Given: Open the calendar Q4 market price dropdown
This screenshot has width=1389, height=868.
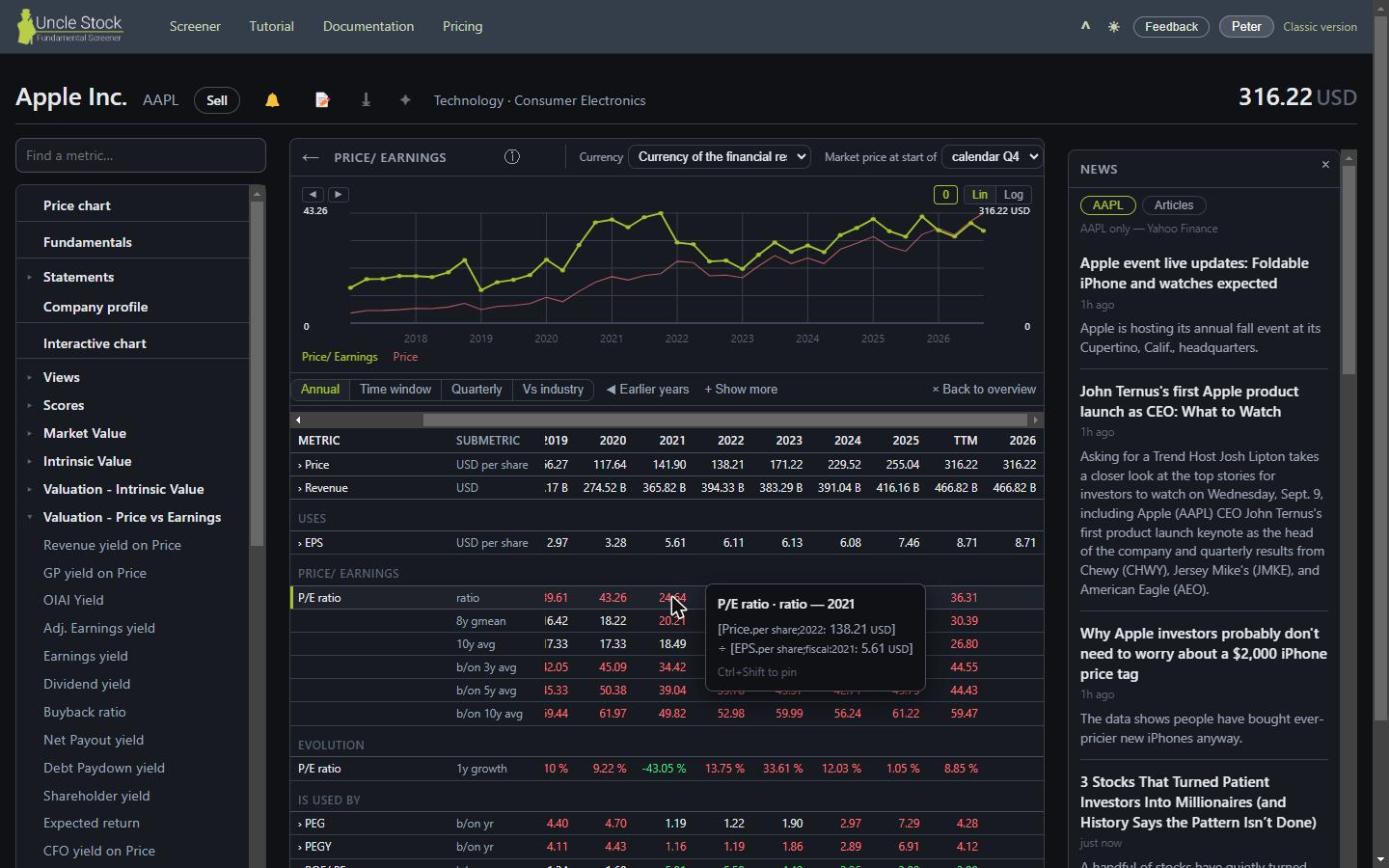Looking at the screenshot, I should pos(992,157).
